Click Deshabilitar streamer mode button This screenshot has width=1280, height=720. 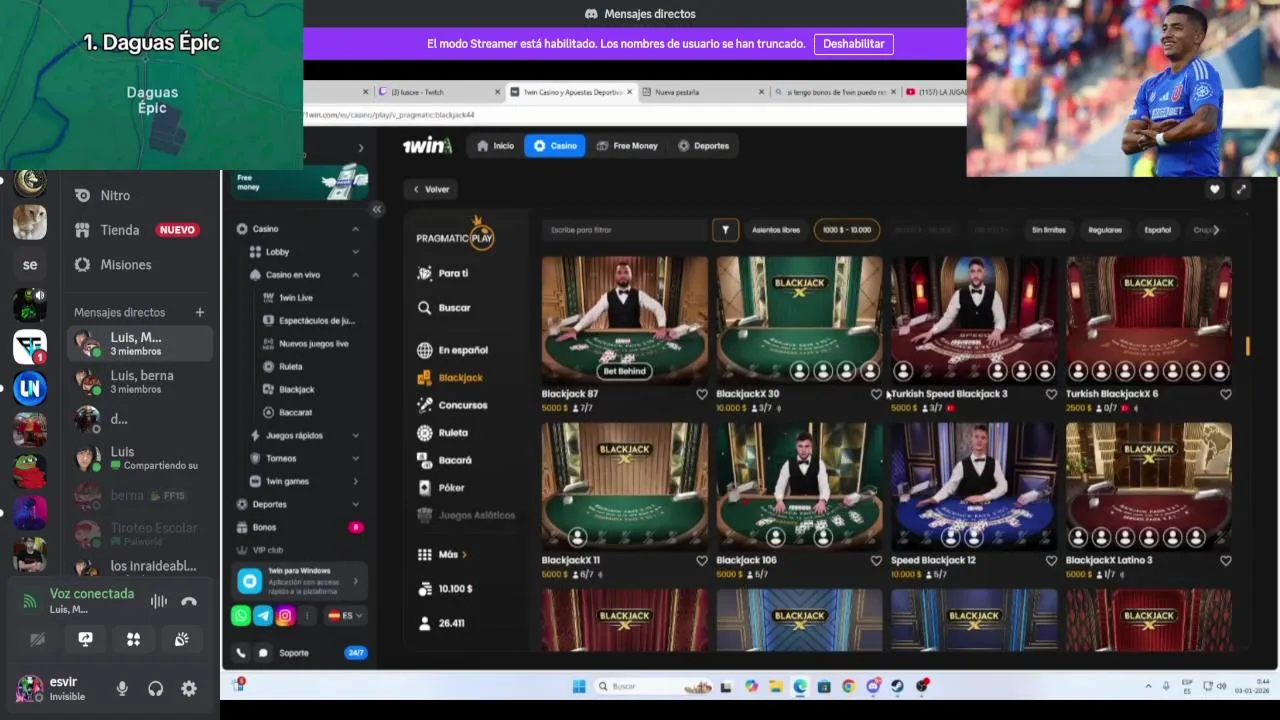click(x=854, y=44)
